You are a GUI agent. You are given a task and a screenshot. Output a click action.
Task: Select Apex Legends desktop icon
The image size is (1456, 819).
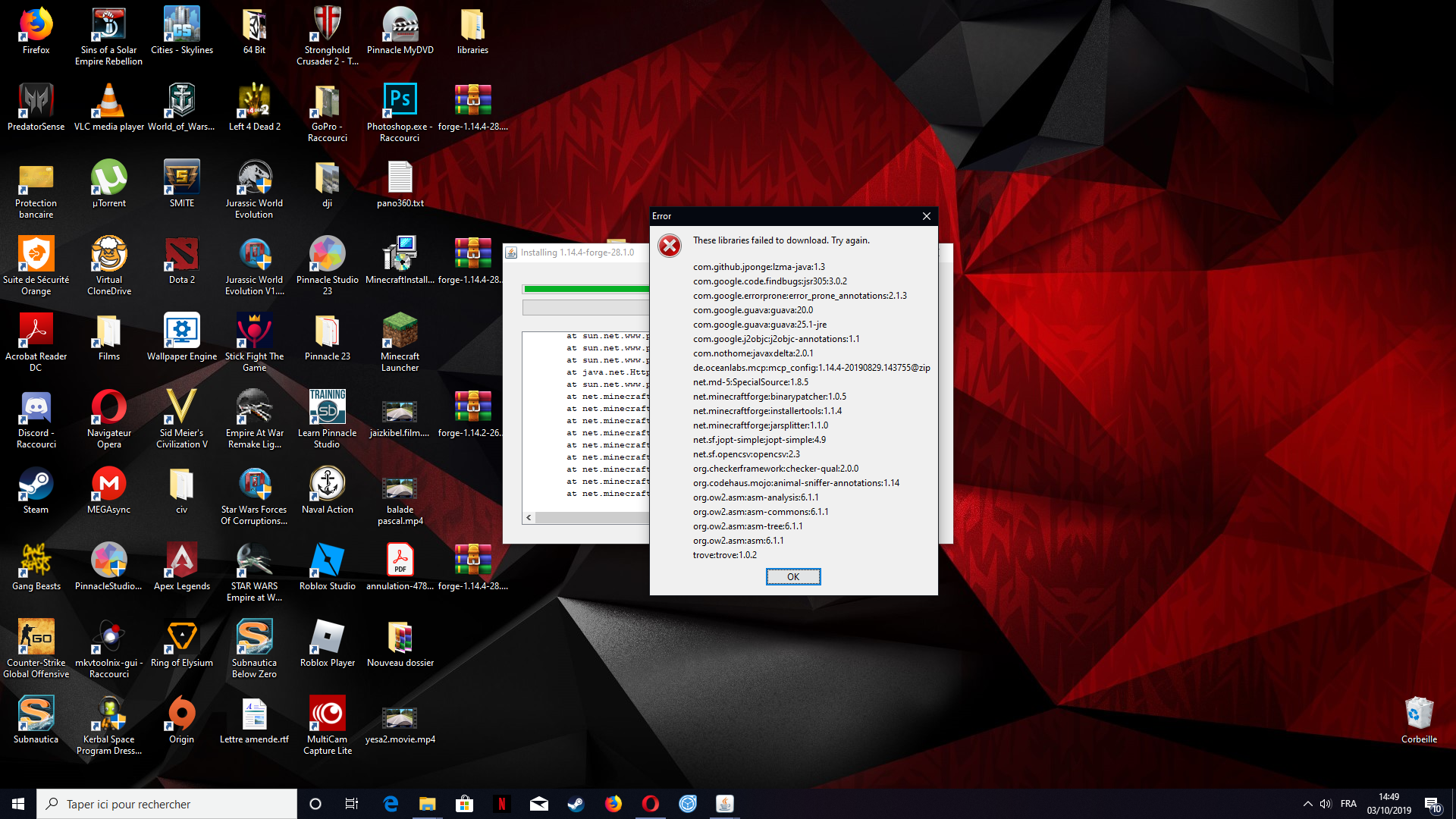click(182, 568)
